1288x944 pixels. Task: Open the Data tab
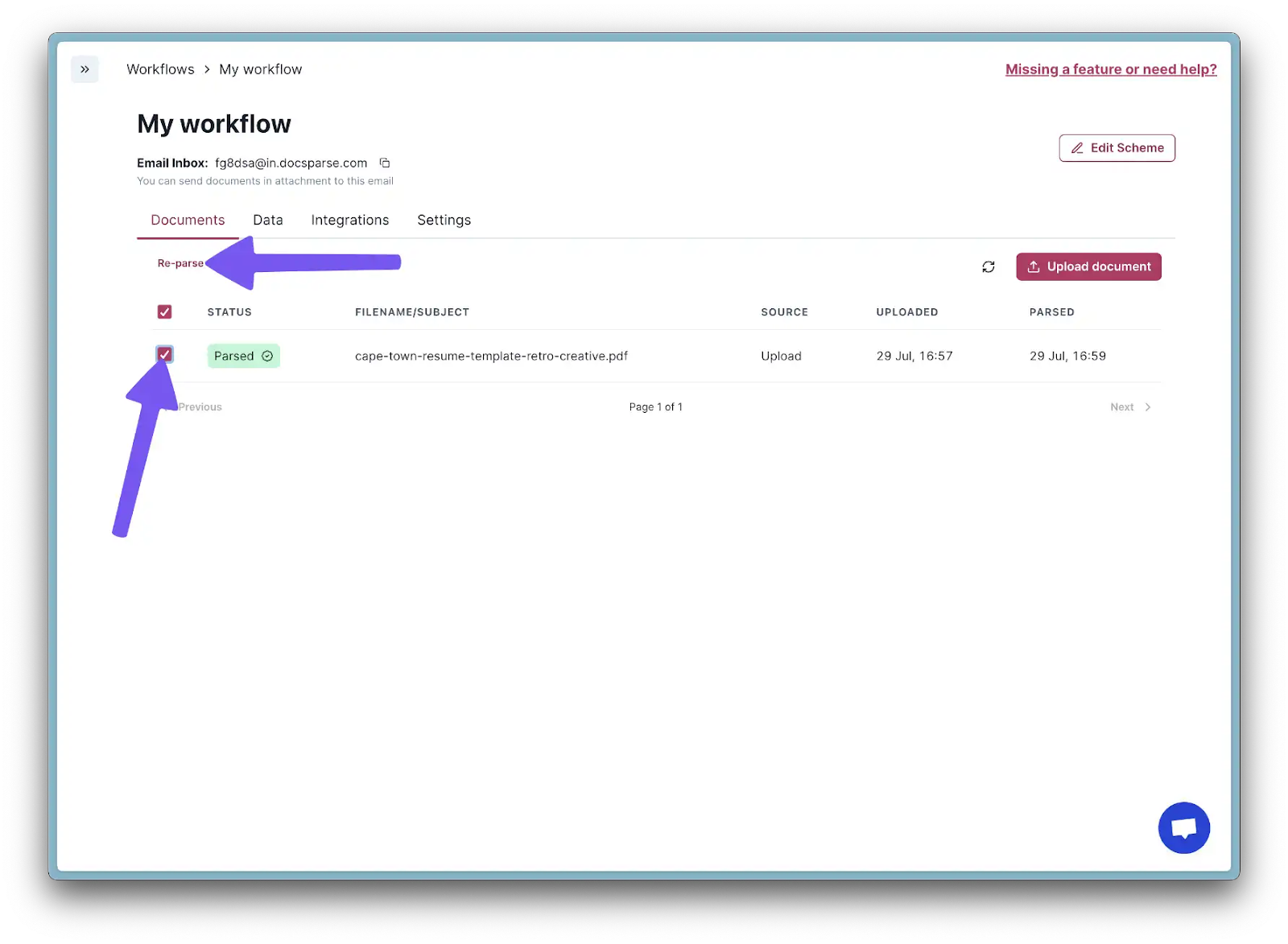(x=268, y=220)
